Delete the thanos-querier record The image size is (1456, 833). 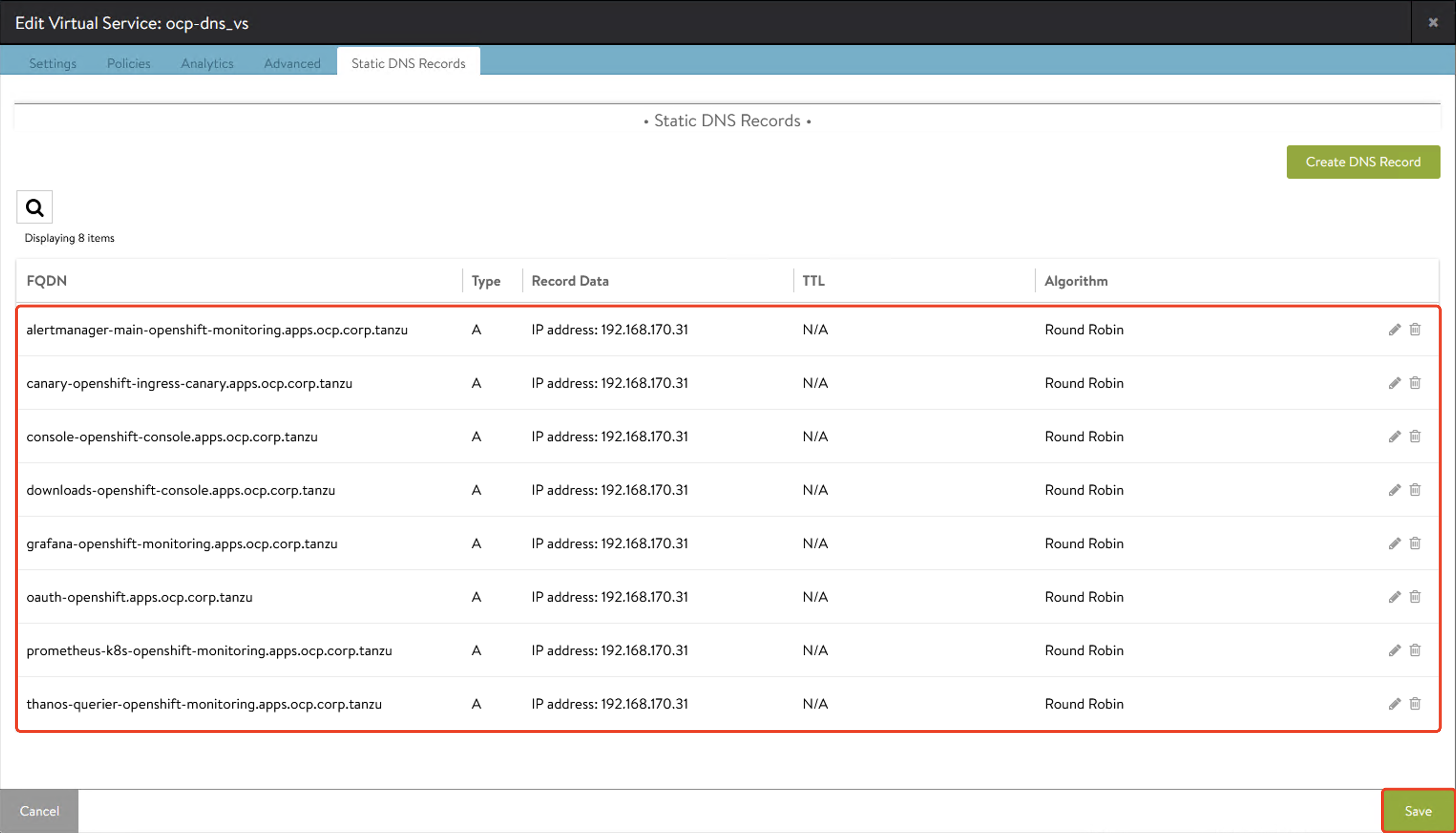pos(1415,704)
